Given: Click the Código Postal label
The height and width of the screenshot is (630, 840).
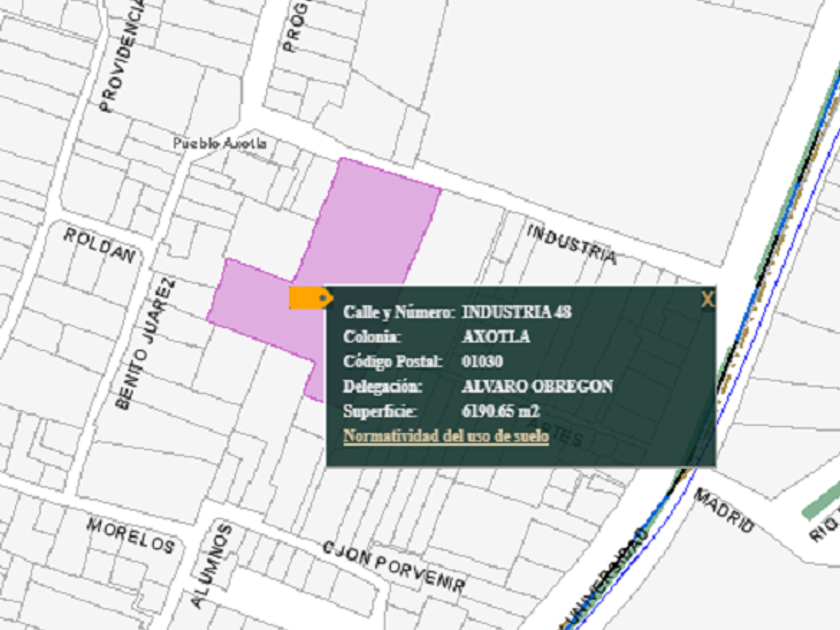Looking at the screenshot, I should click(393, 362).
